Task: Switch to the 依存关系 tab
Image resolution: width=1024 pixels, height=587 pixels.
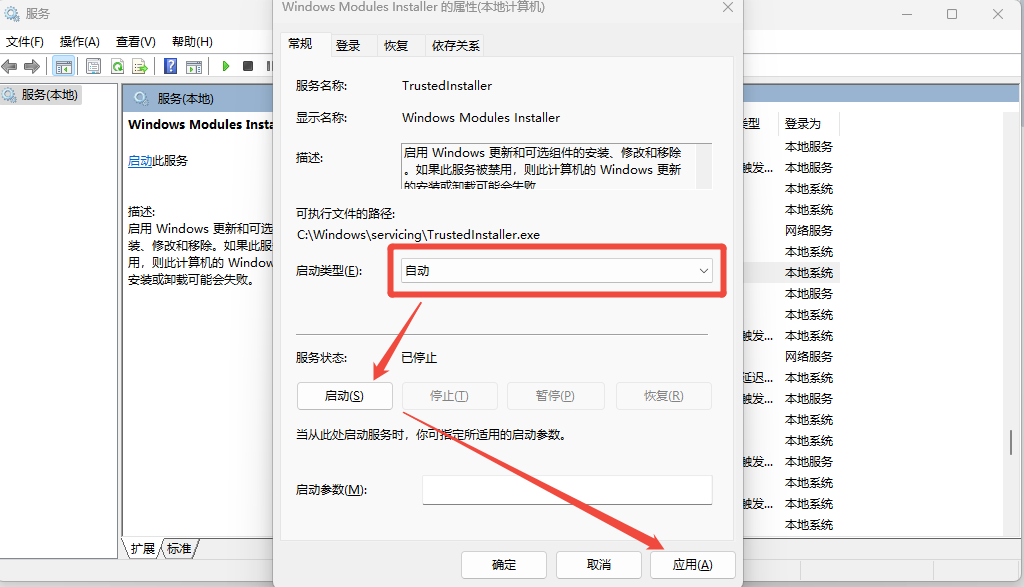Action: 456,46
